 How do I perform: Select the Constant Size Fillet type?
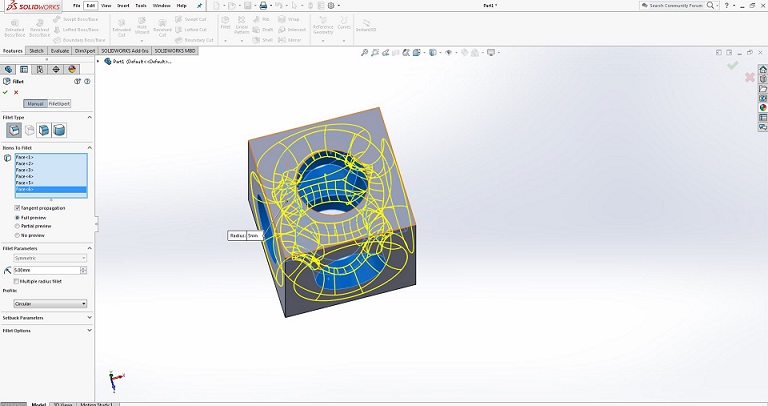14,130
